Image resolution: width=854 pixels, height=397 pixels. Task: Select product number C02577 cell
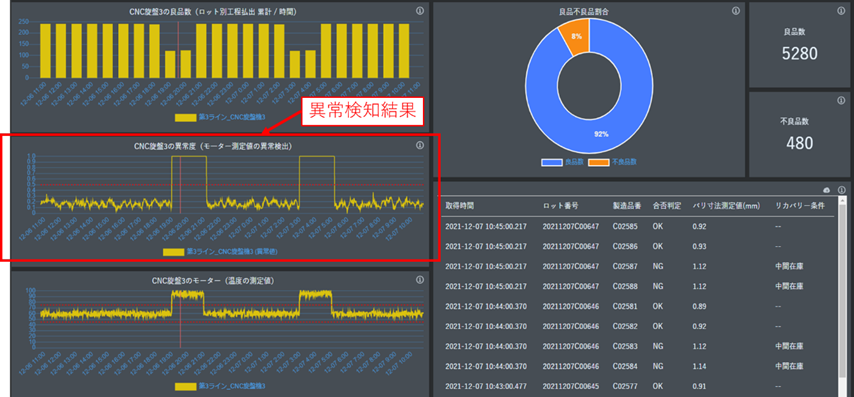click(x=624, y=386)
